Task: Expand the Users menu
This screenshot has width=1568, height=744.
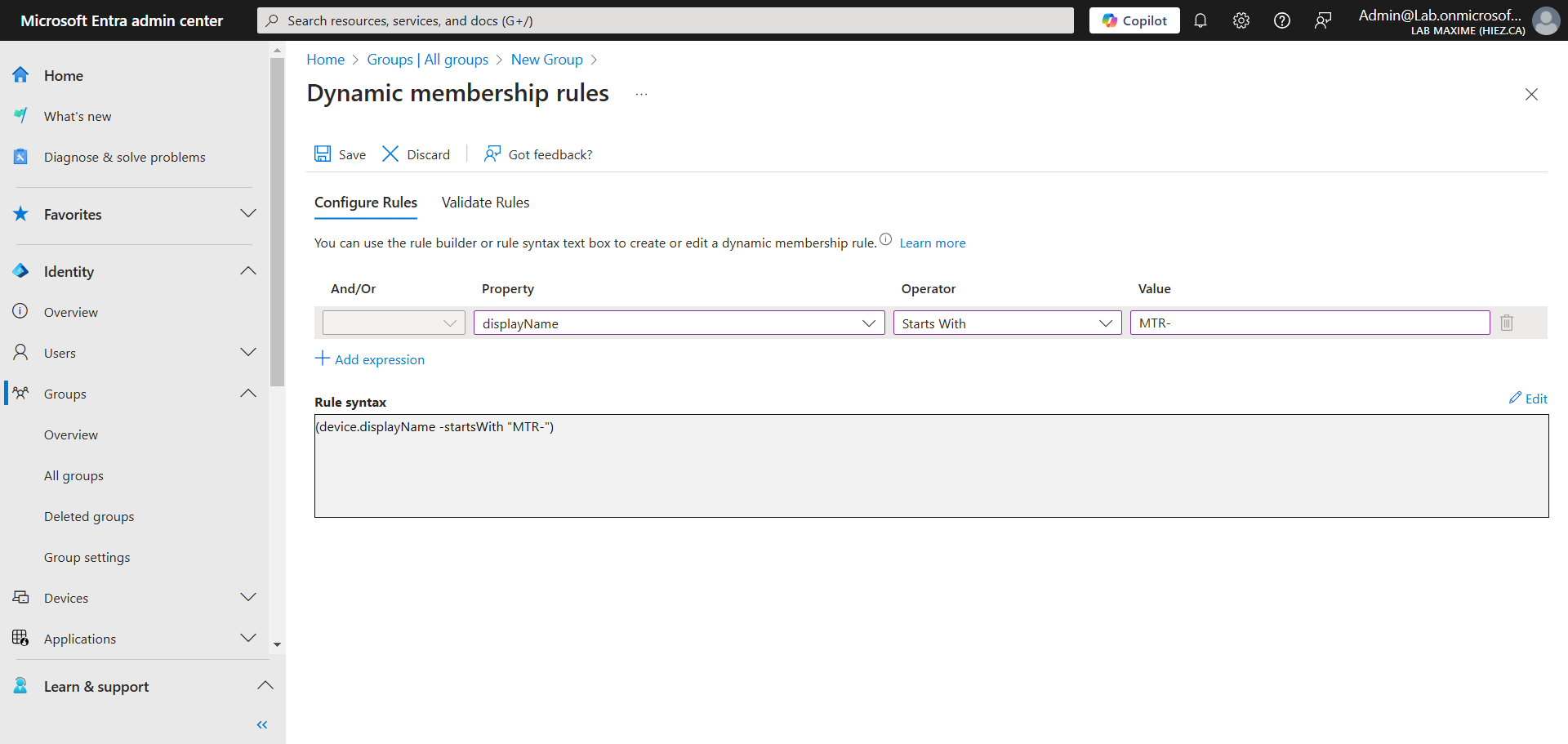Action: (248, 353)
